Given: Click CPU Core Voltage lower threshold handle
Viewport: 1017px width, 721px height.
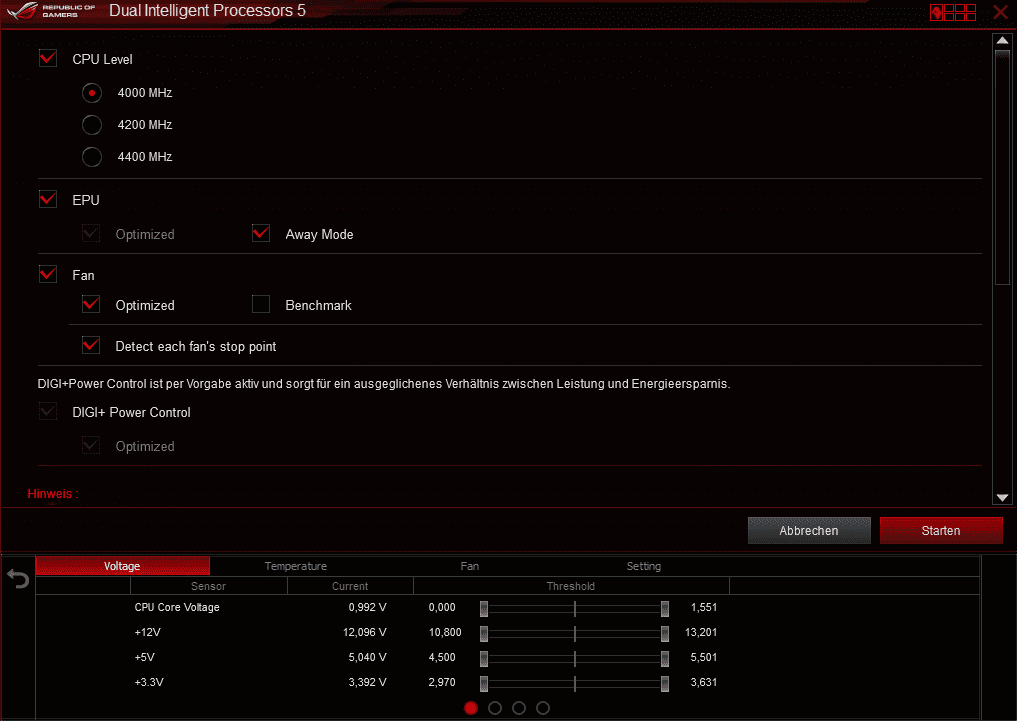Looking at the screenshot, I should point(484,608).
